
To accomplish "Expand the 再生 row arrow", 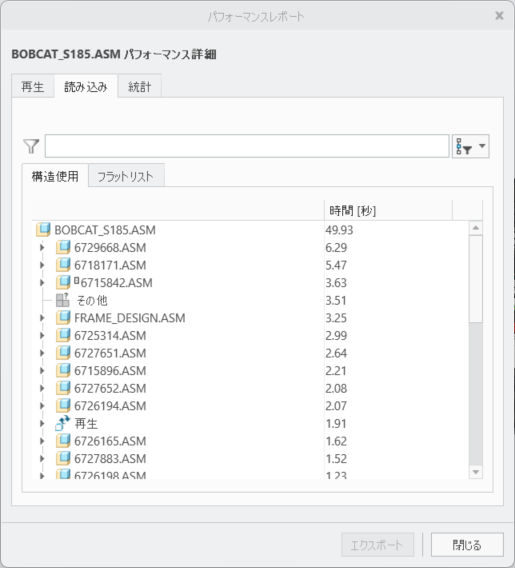I will (42, 423).
